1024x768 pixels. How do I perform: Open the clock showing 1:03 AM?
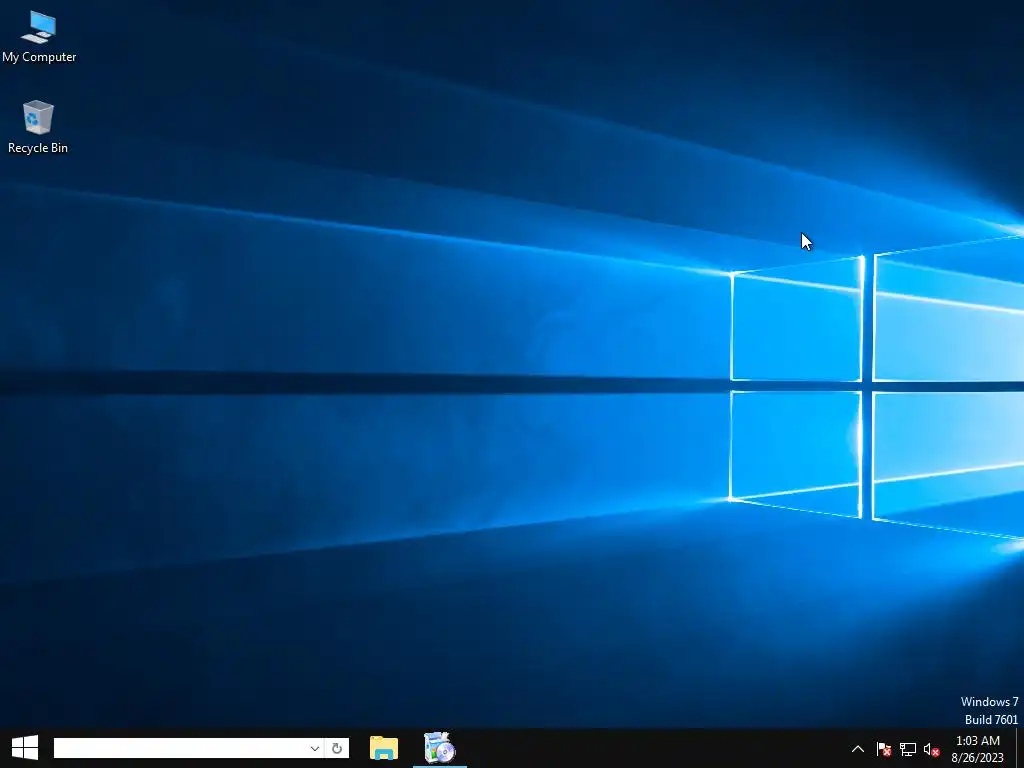pyautogui.click(x=978, y=749)
